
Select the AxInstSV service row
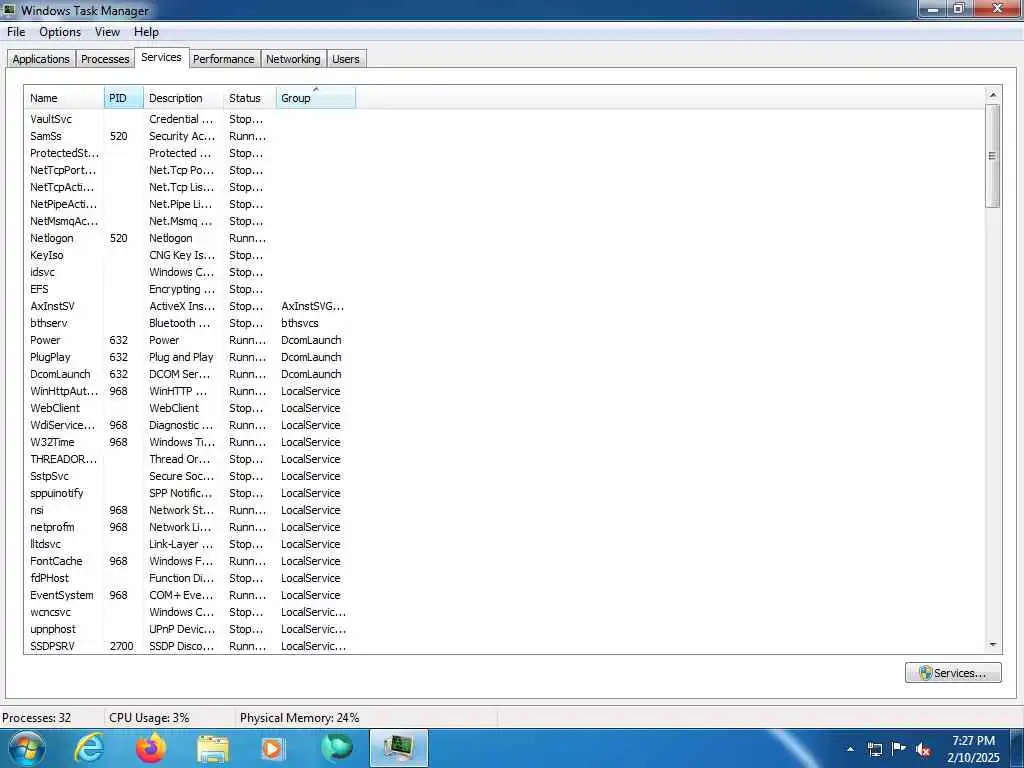point(189,306)
